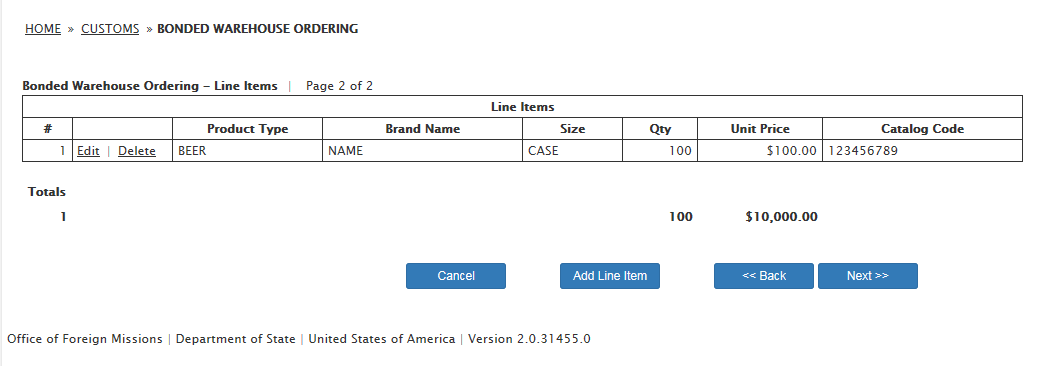Select the $100.00 unit price cell
The height and width of the screenshot is (366, 1049).
click(760, 151)
